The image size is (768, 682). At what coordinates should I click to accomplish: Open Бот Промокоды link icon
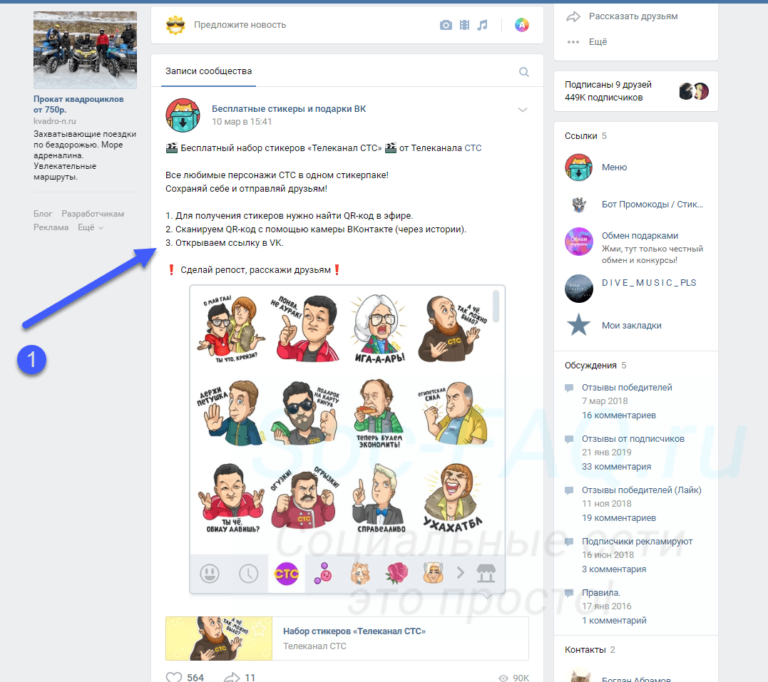point(578,204)
